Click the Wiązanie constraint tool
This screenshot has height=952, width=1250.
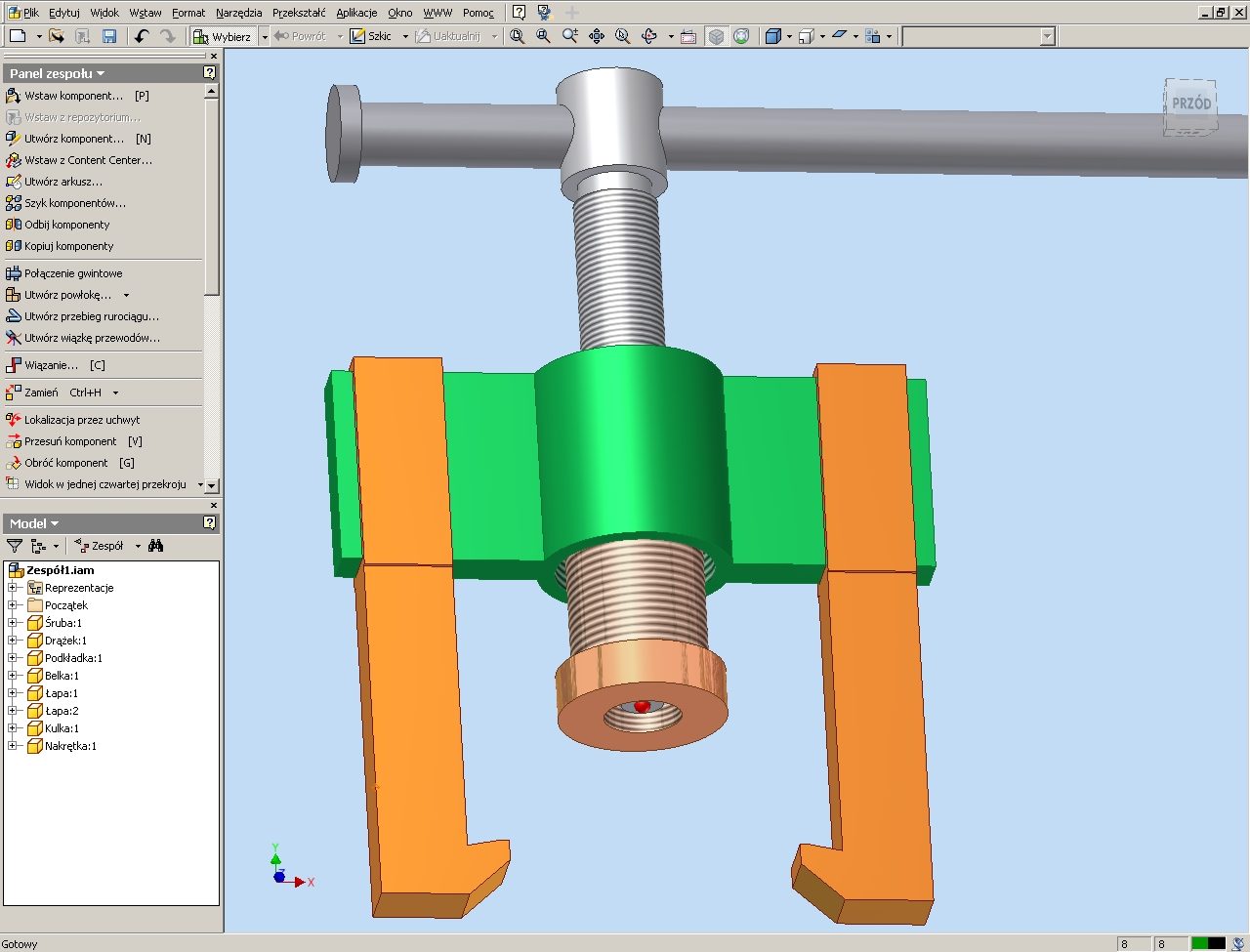pyautogui.click(x=56, y=365)
